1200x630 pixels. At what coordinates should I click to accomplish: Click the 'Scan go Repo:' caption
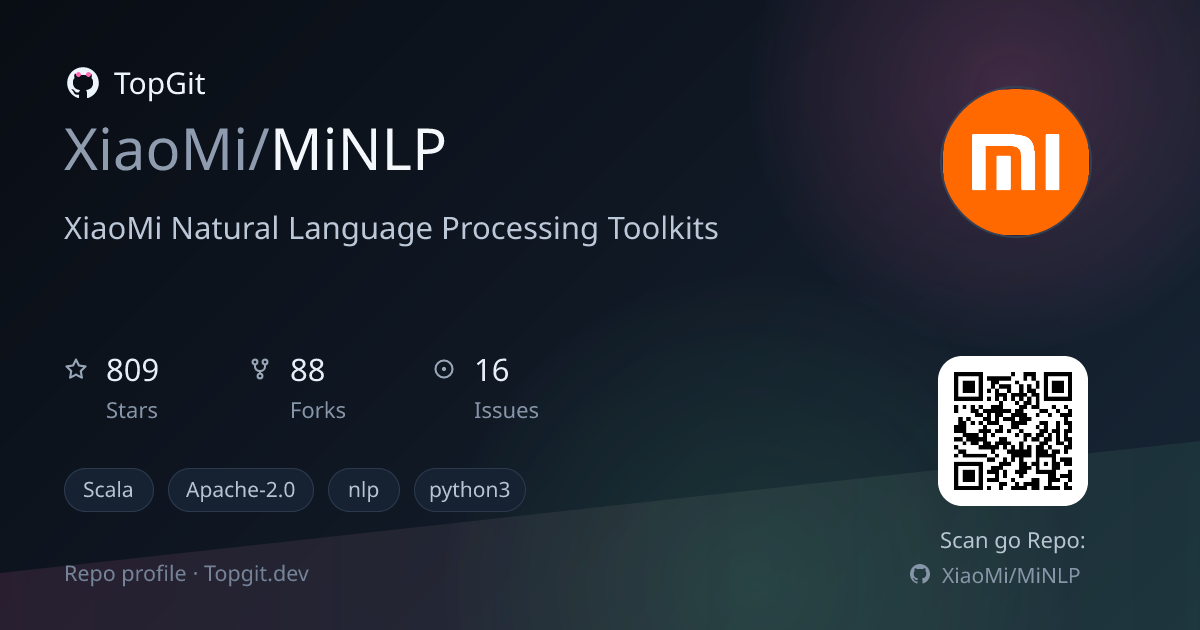point(1013,541)
